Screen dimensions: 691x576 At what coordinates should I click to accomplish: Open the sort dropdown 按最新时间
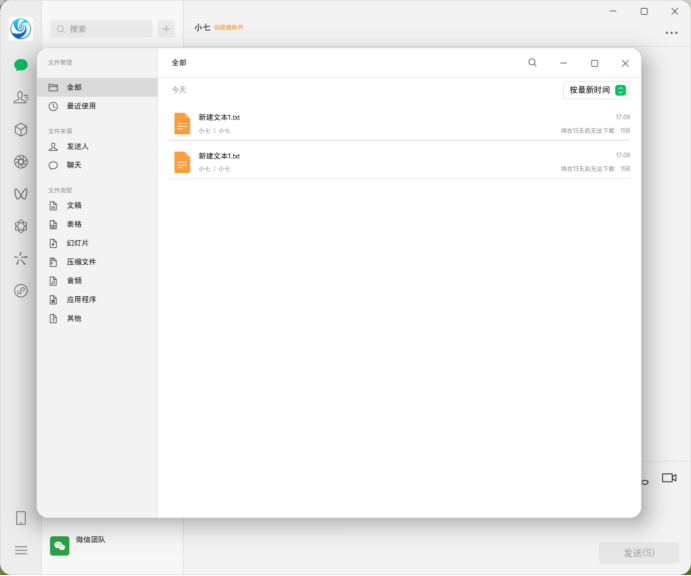click(596, 90)
